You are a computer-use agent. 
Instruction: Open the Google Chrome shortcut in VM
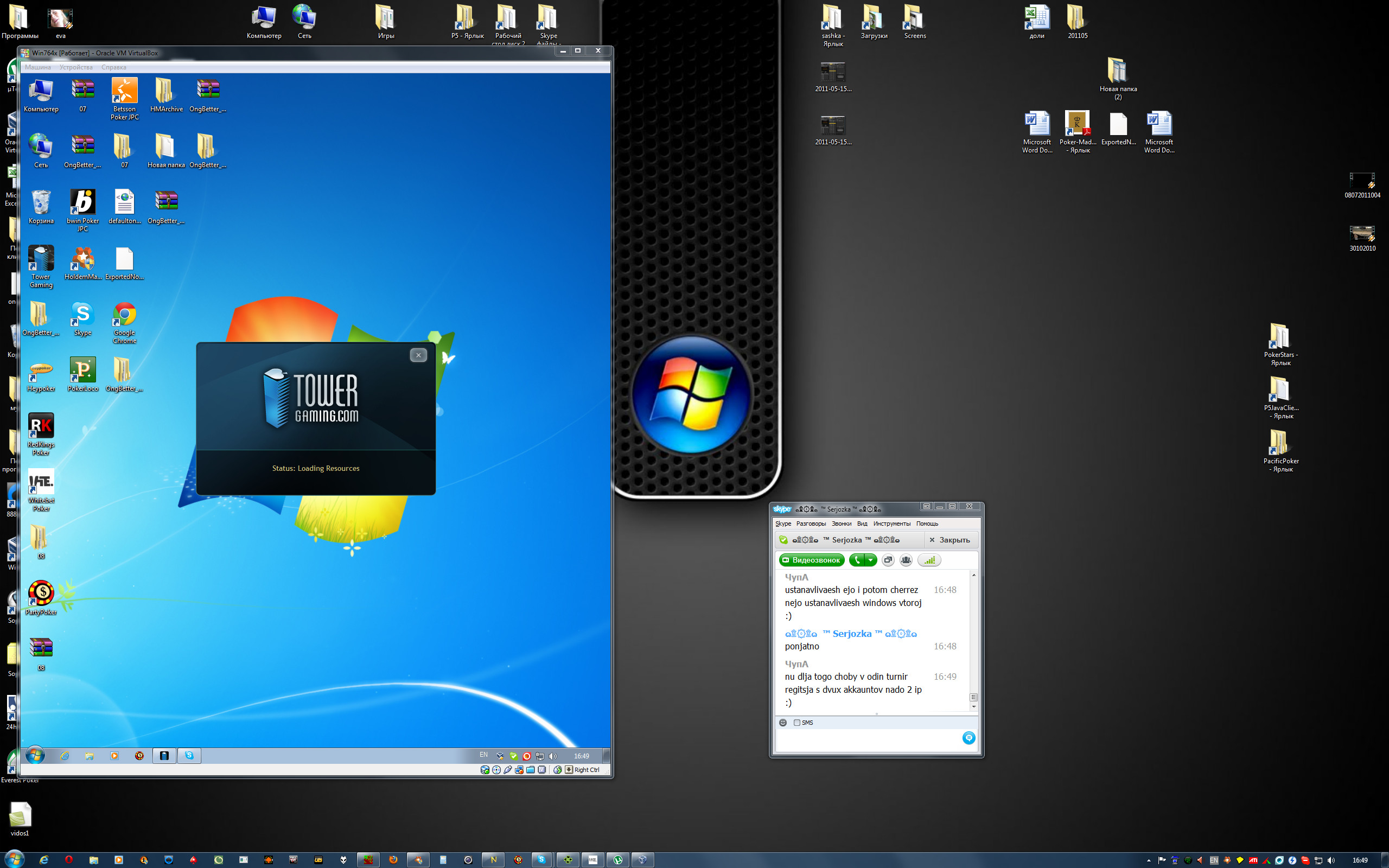(x=124, y=322)
